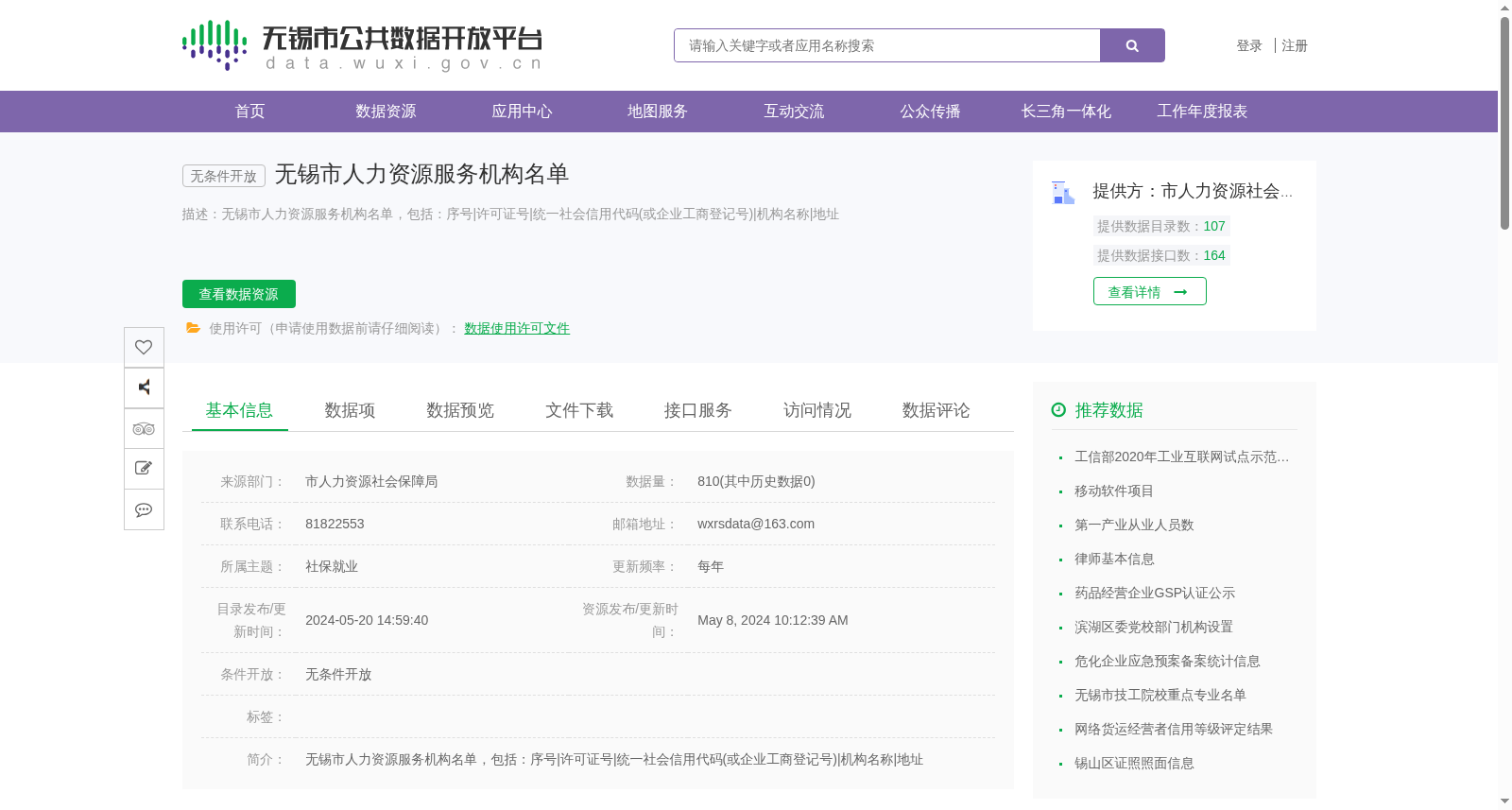1512x810 pixels.
Task: Click the edit pencil icon in sidebar
Action: point(144,469)
